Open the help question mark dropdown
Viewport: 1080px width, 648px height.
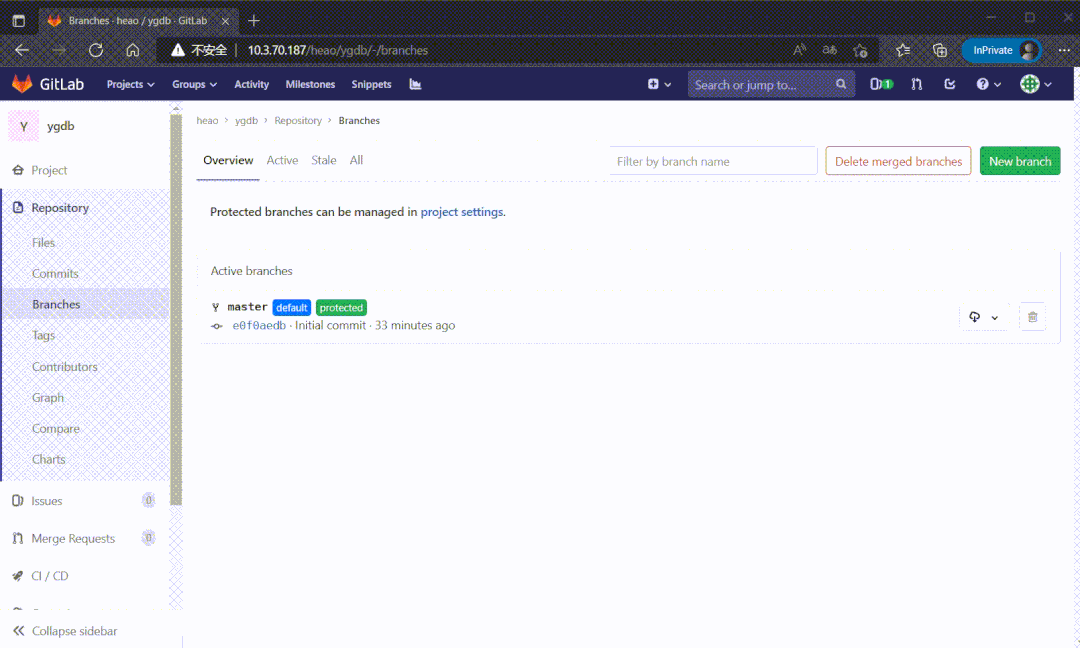(988, 84)
